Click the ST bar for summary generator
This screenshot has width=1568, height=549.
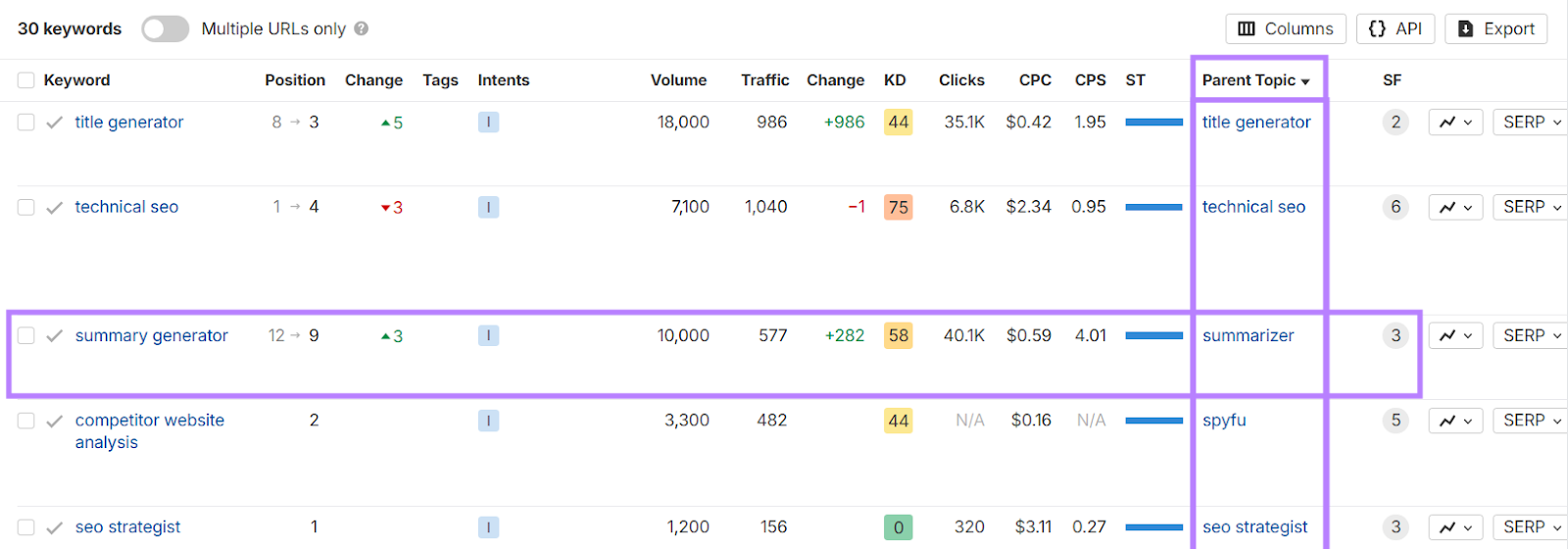tap(1153, 335)
